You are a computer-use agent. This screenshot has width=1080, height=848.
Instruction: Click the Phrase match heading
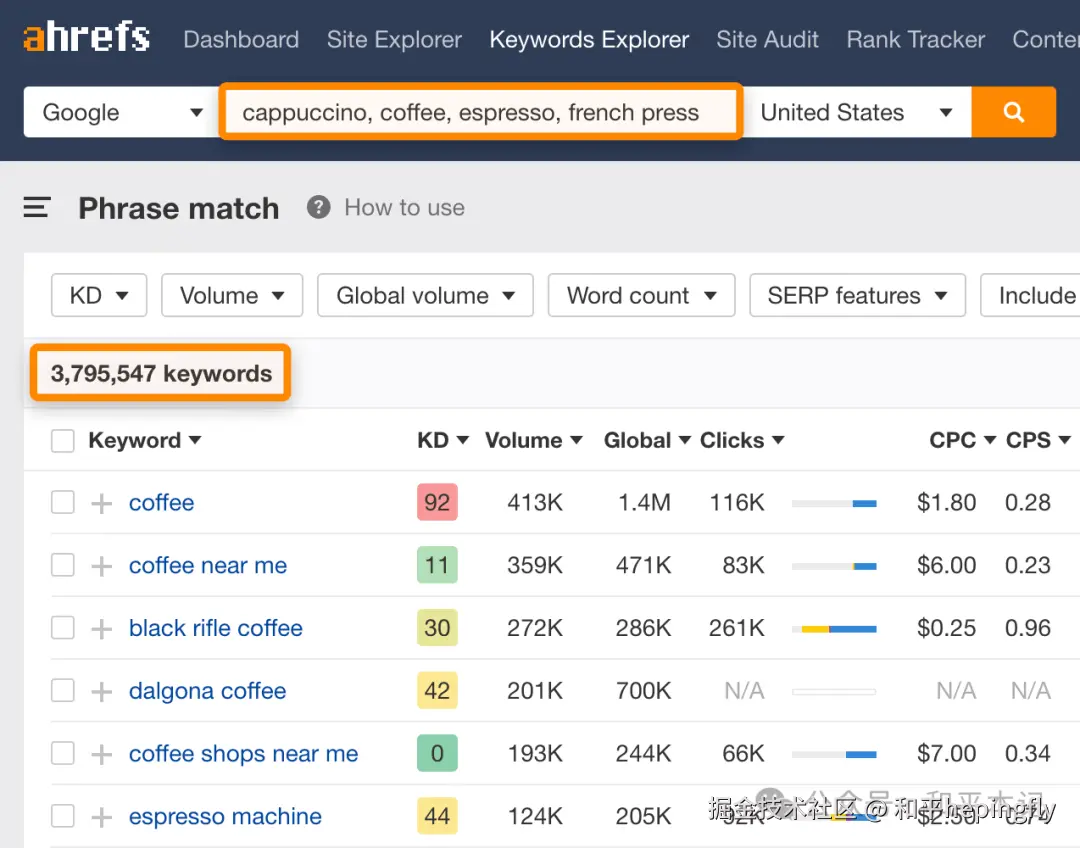tap(178, 208)
